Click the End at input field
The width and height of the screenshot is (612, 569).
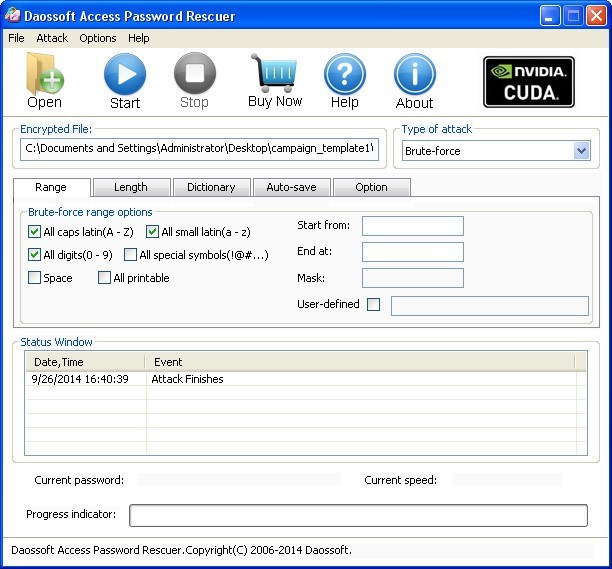(x=413, y=252)
